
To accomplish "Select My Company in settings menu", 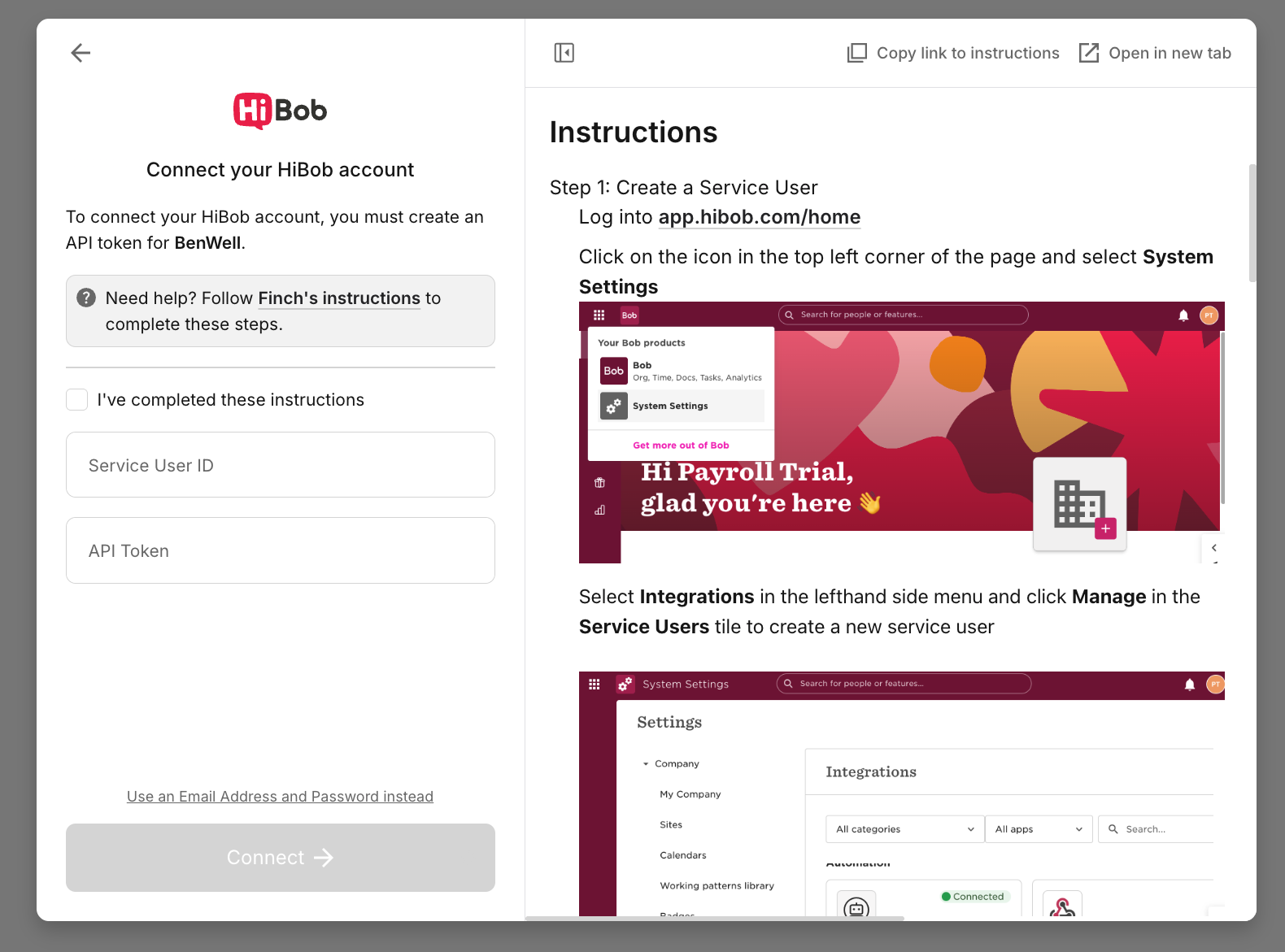I will (x=690, y=794).
